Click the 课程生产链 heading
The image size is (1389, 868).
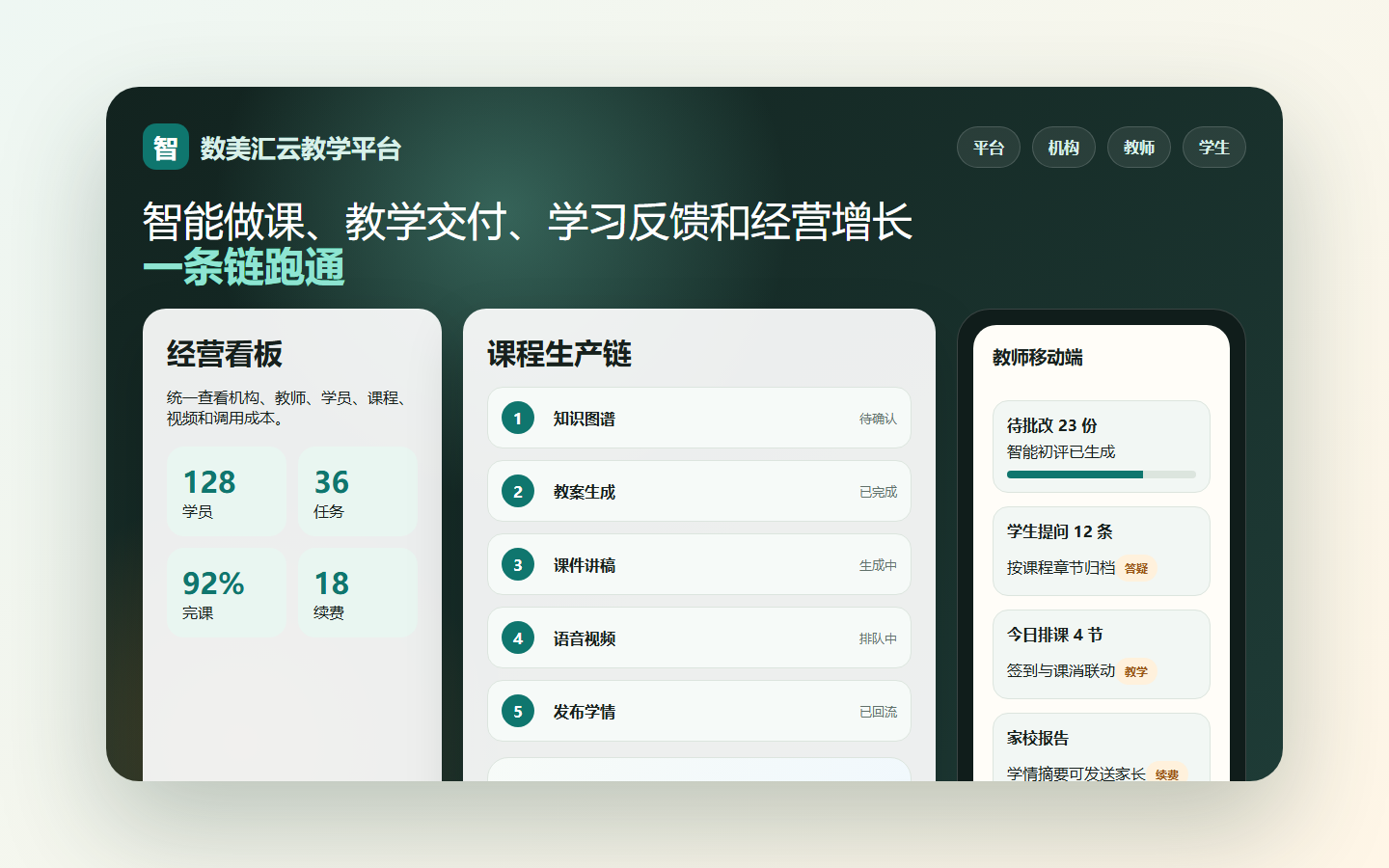pyautogui.click(x=559, y=354)
